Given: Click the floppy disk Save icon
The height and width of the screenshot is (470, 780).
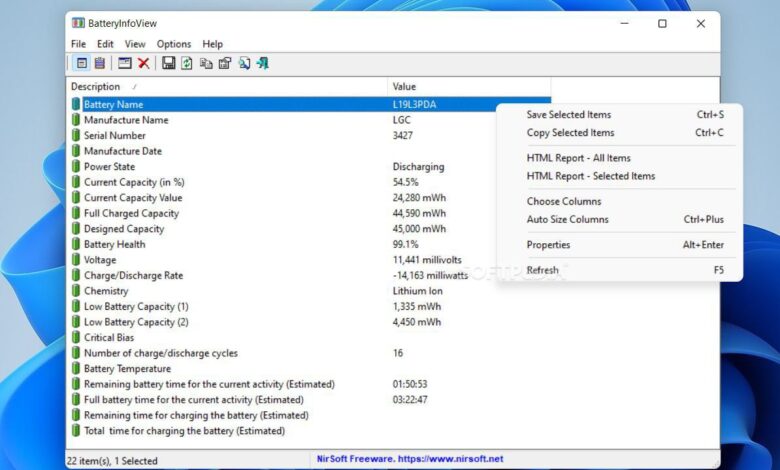Looking at the screenshot, I should (x=169, y=63).
